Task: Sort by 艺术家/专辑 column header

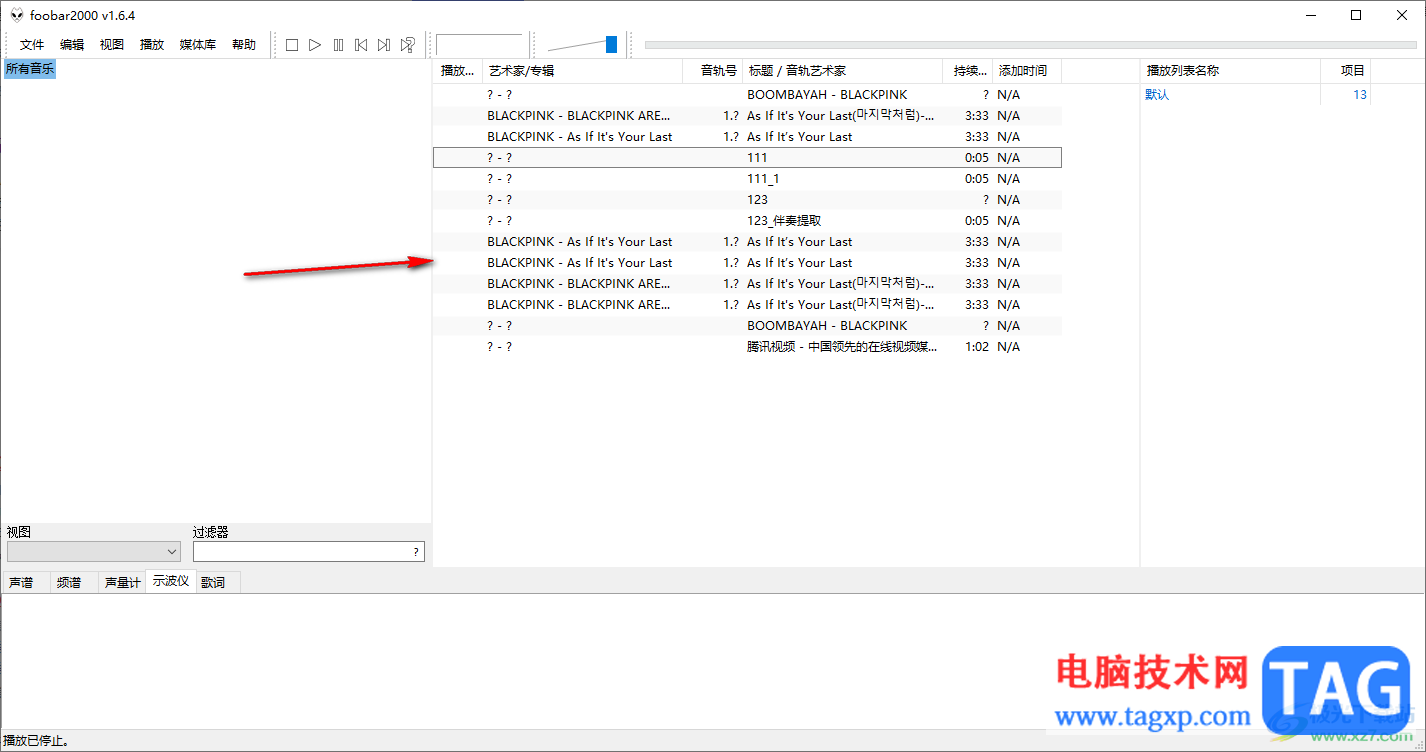Action: pyautogui.click(x=582, y=71)
